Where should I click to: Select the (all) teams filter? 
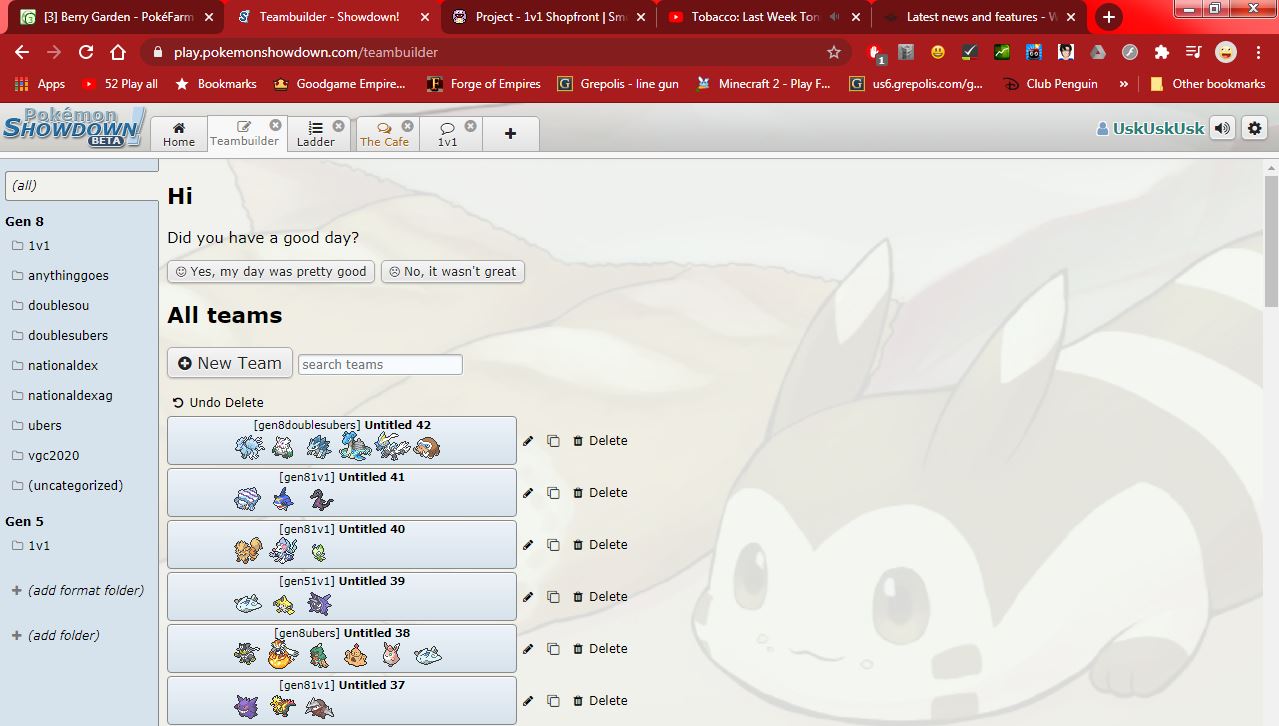click(81, 186)
